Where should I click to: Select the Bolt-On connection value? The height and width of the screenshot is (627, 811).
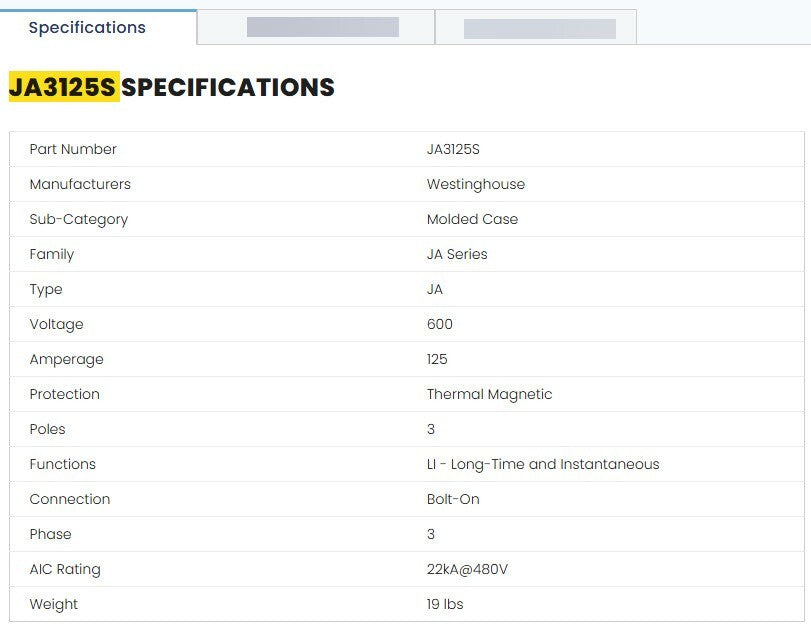pyautogui.click(x=453, y=499)
